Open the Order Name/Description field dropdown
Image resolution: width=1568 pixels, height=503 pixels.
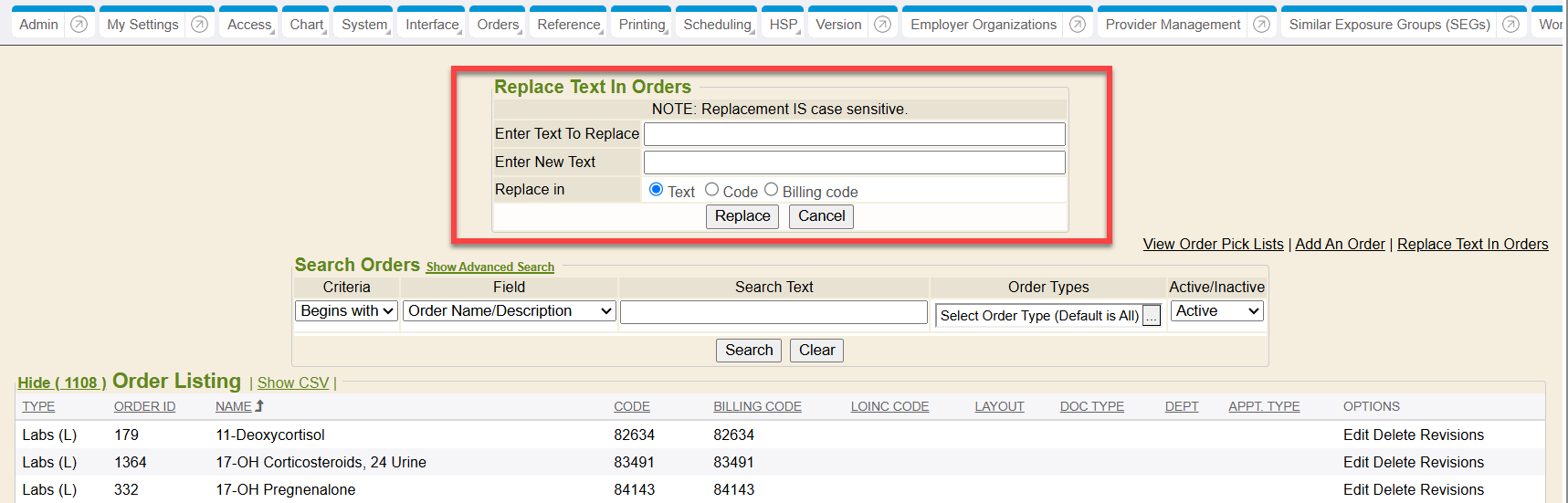coord(509,311)
